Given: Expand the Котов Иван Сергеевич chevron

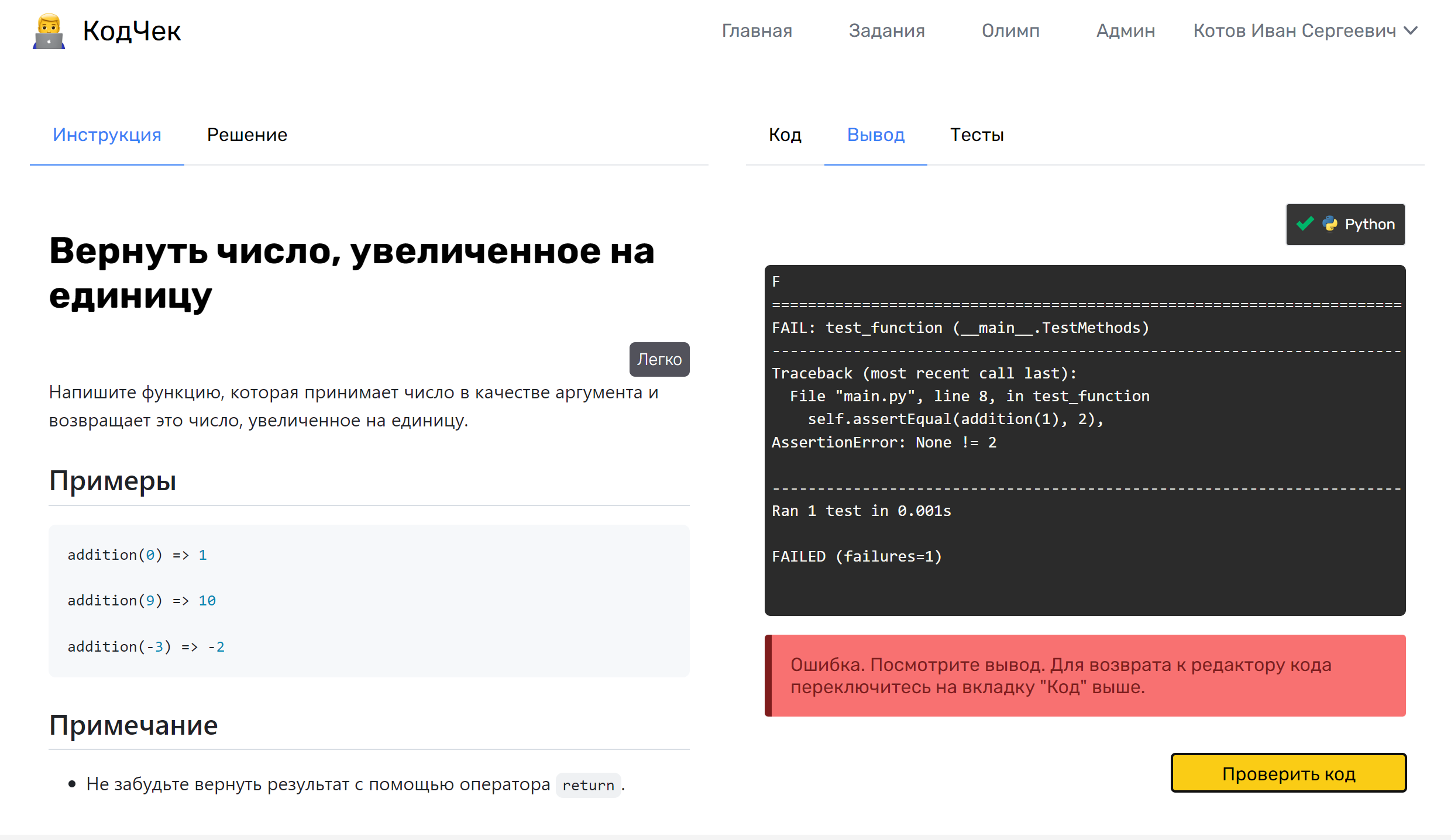Looking at the screenshot, I should pyautogui.click(x=1411, y=30).
